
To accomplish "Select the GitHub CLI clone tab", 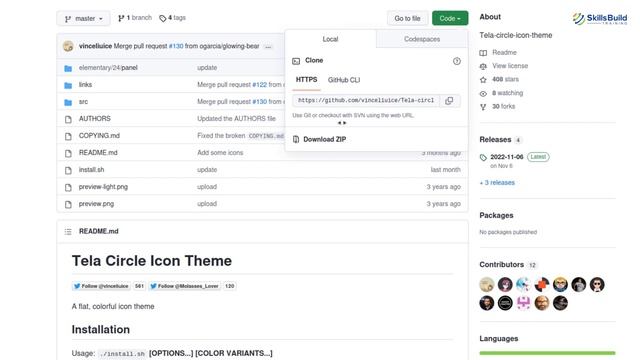I will click(x=344, y=80).
